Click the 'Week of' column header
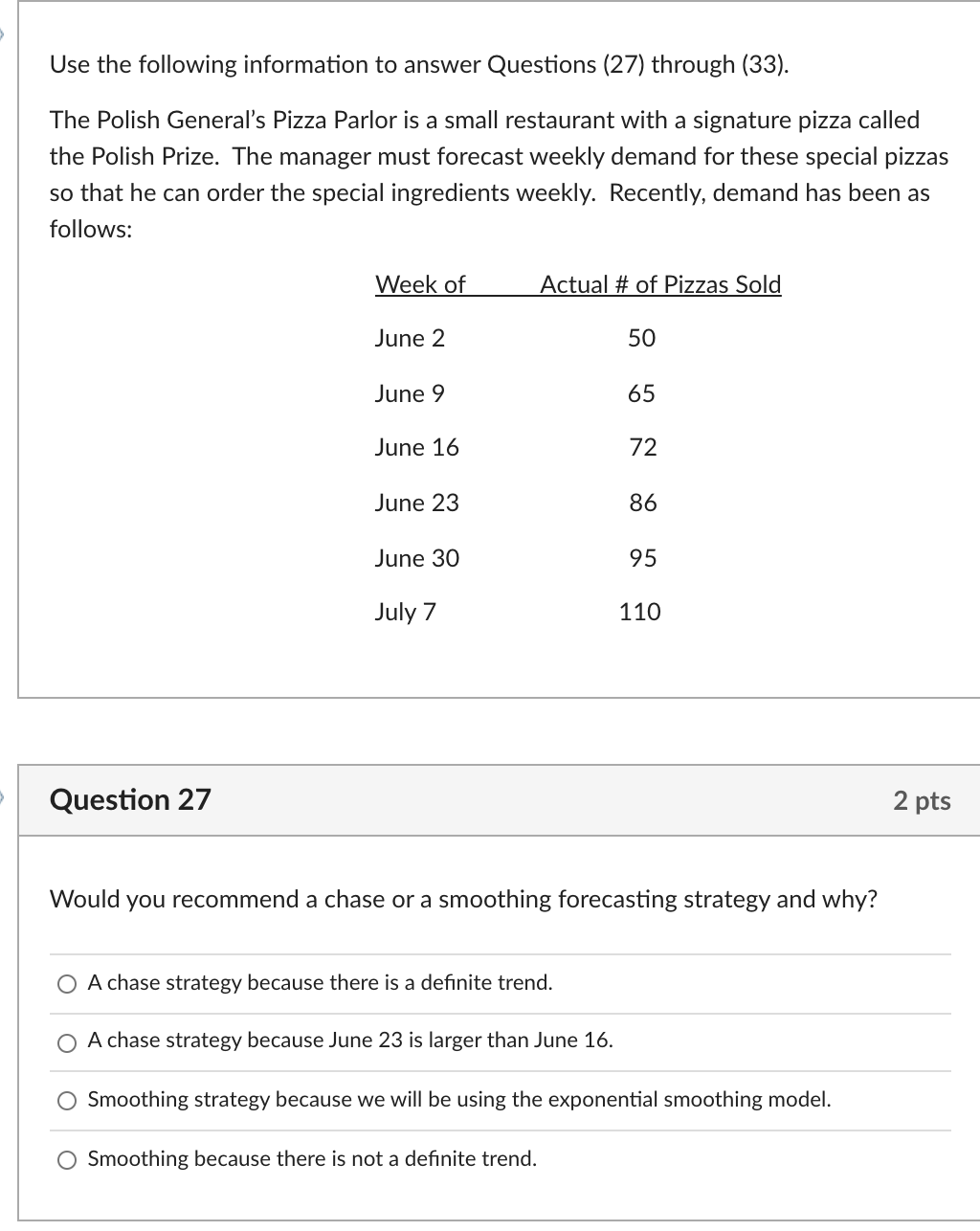The height and width of the screenshot is (1231, 980). click(x=420, y=284)
